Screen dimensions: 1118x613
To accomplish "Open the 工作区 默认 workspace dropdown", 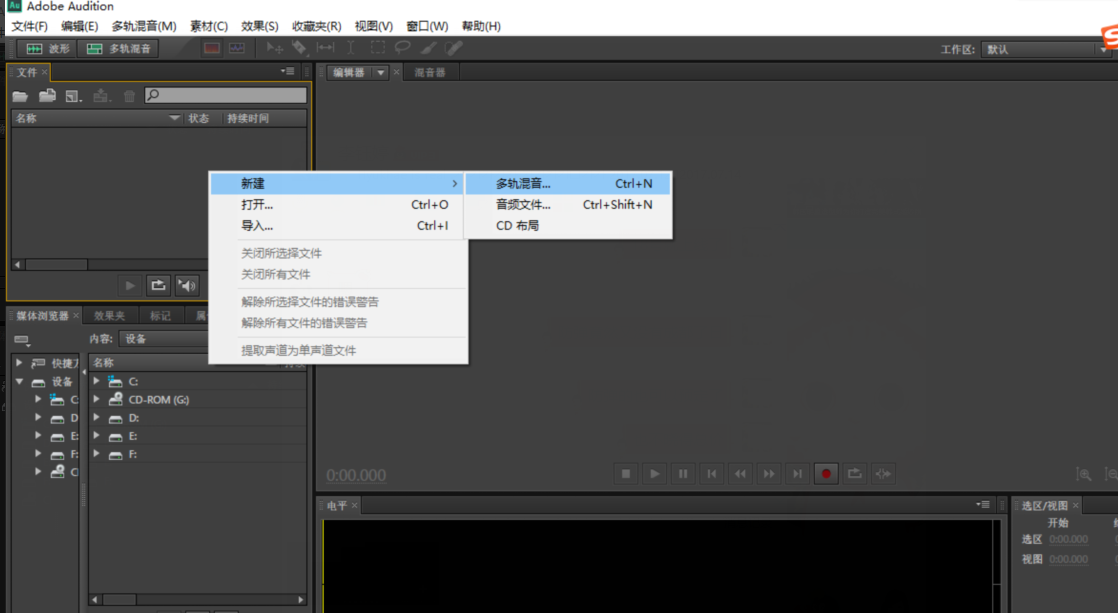I will pos(1046,49).
